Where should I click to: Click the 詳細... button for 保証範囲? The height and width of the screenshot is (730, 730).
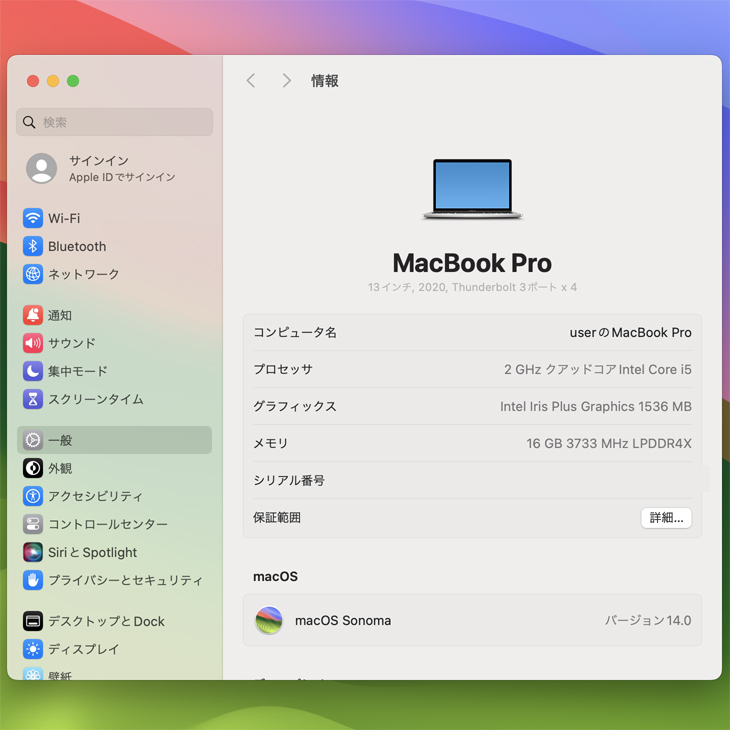(666, 518)
